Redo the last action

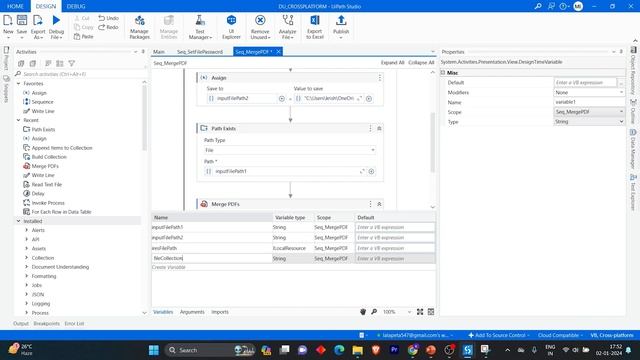(108, 27)
